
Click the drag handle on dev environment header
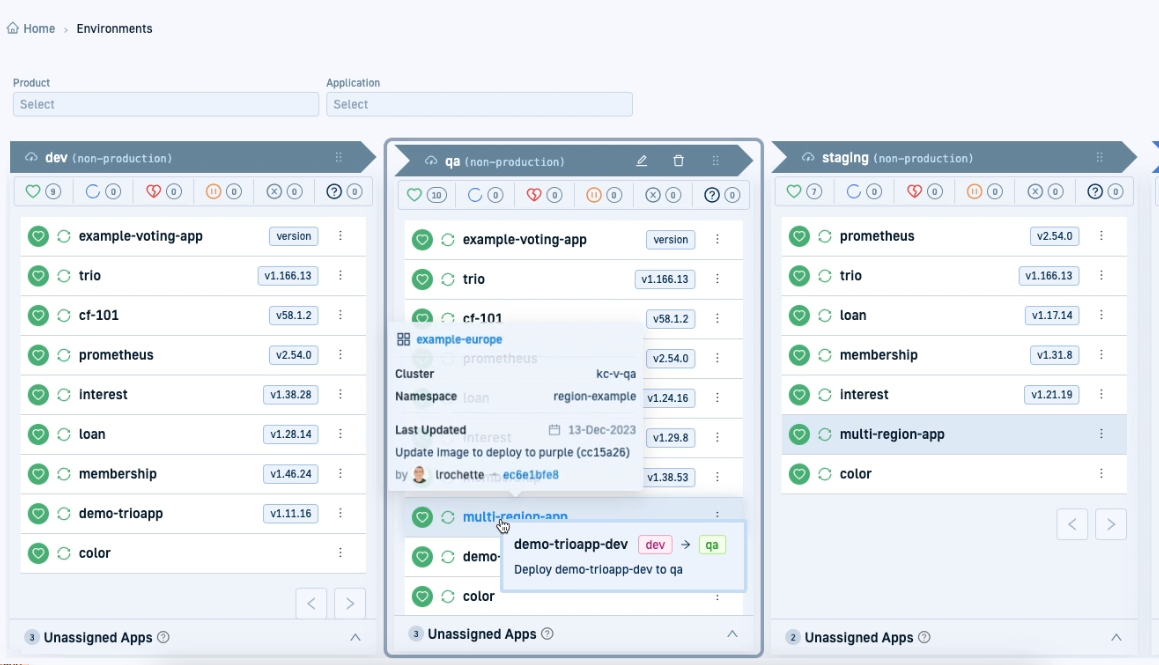coord(338,158)
